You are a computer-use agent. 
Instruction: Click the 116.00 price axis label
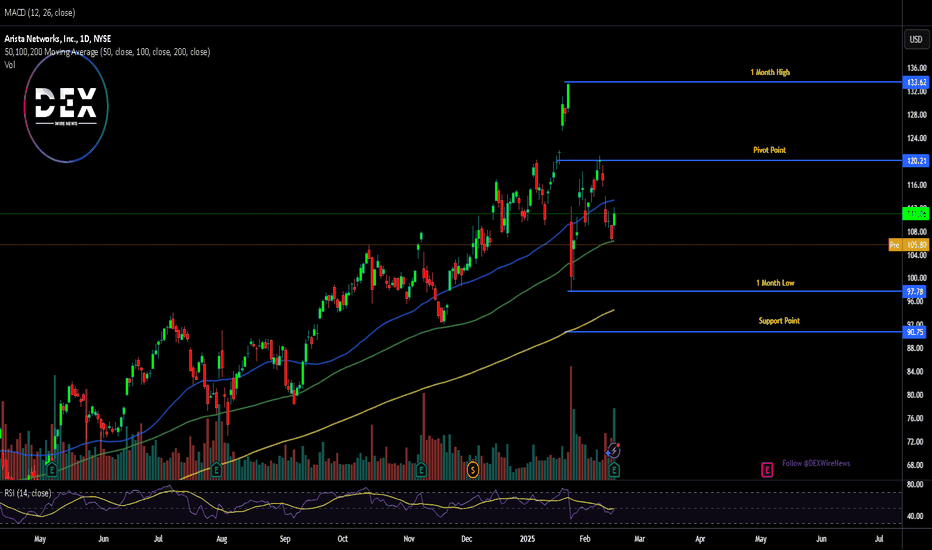[917, 185]
